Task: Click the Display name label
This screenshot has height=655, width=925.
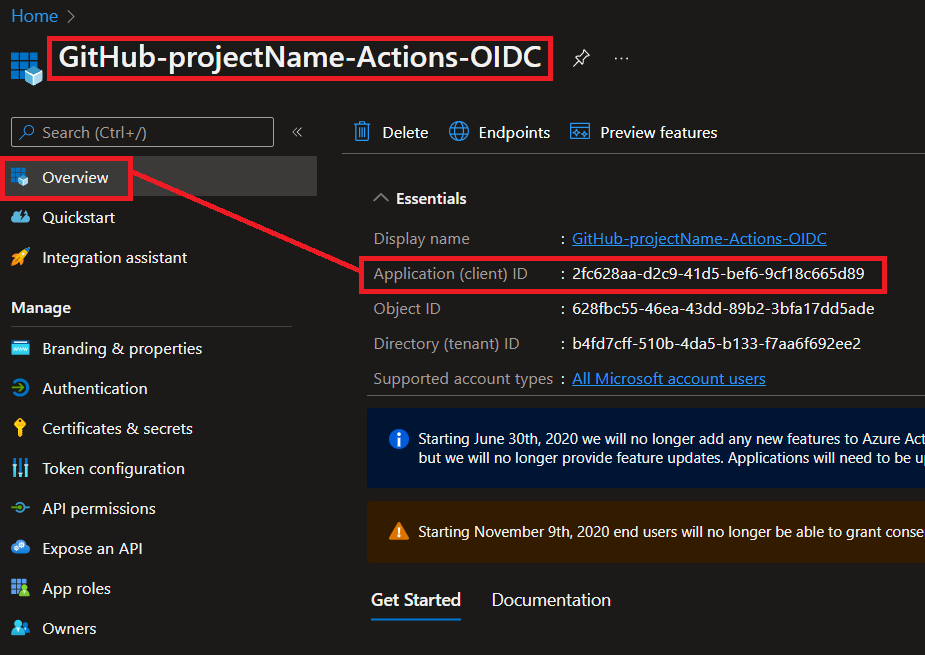Action: 422,239
